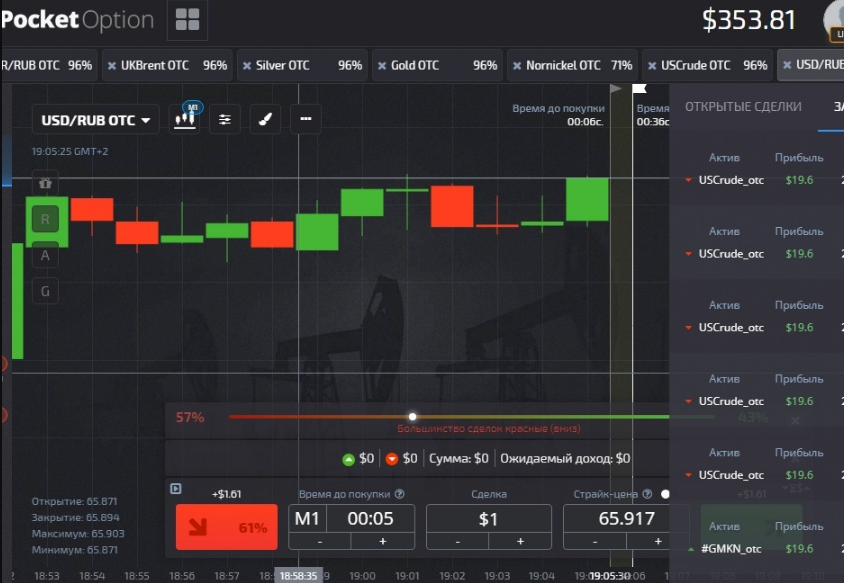Toggle the R indicator button

pyautogui.click(x=45, y=219)
